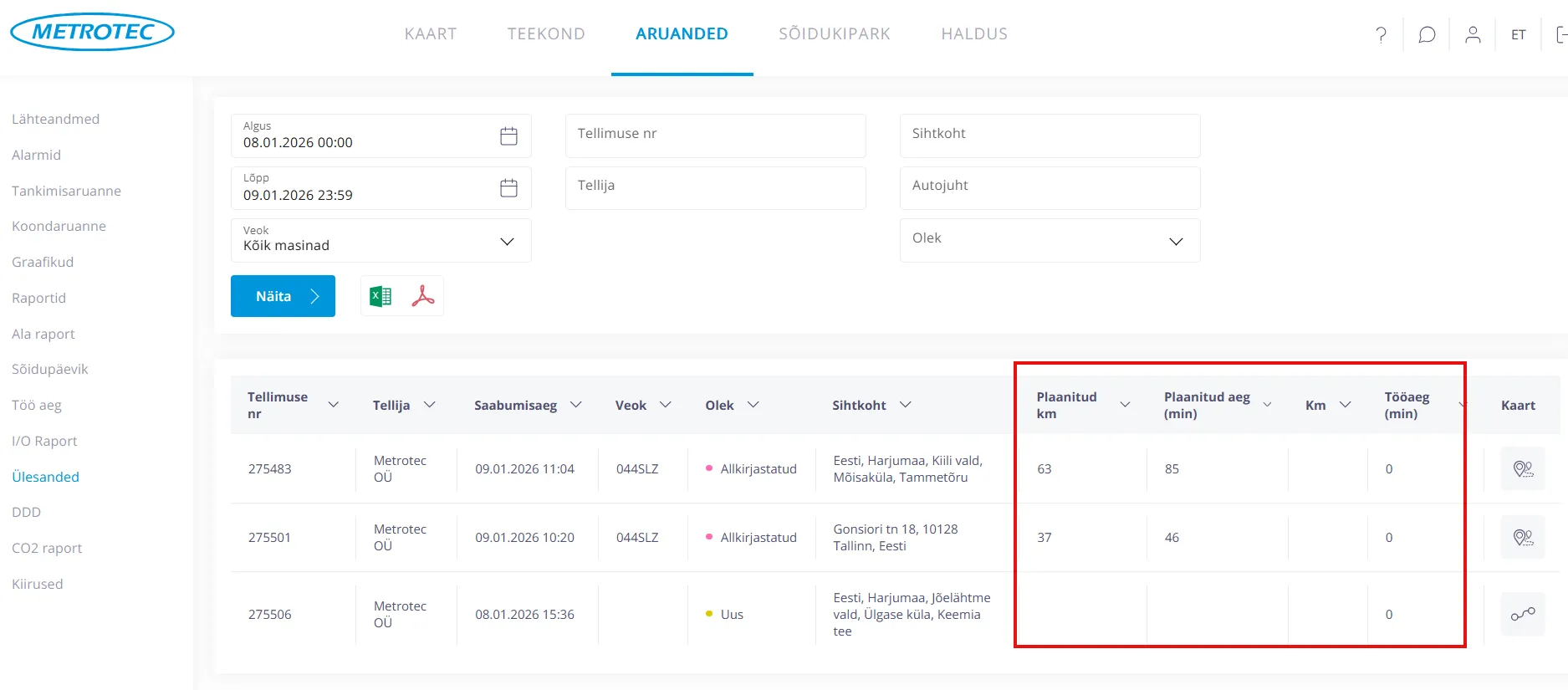Open the chat messages icon

(1427, 34)
